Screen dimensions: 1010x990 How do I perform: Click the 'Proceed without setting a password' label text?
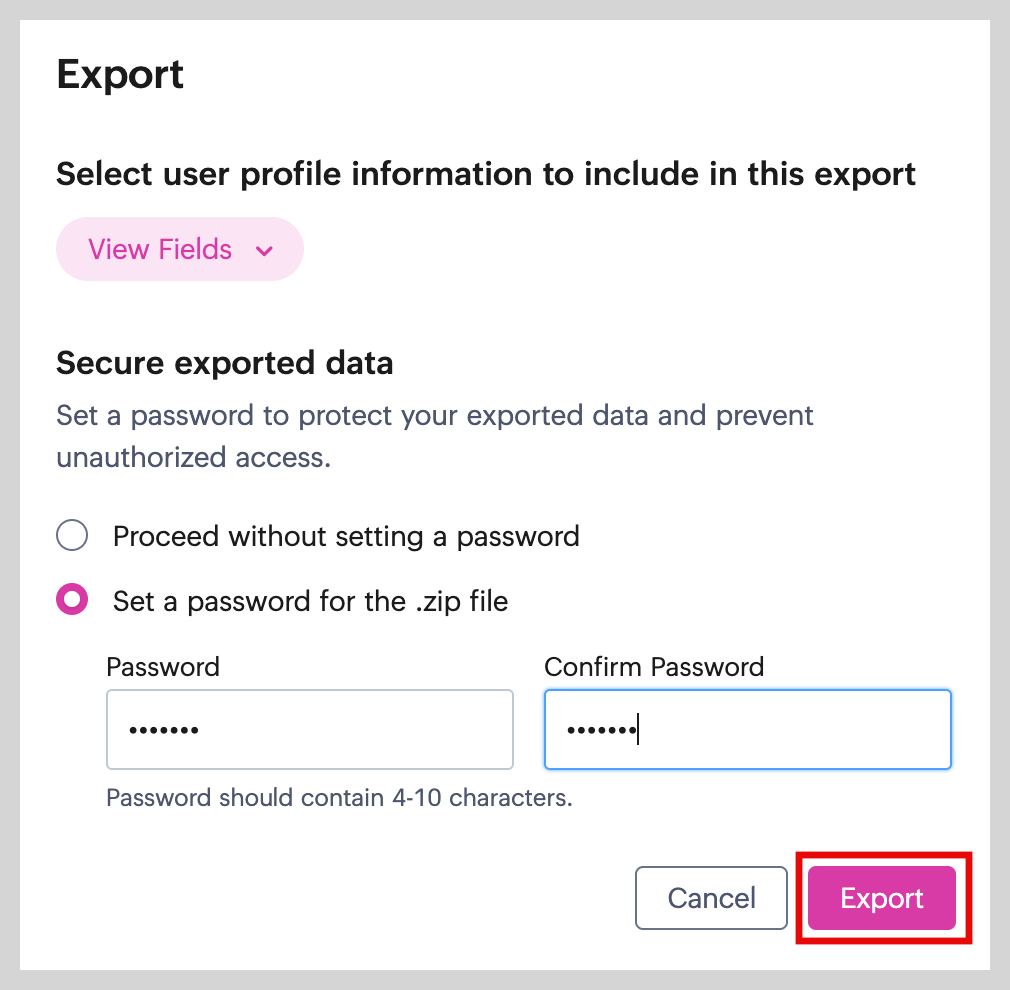click(x=346, y=536)
